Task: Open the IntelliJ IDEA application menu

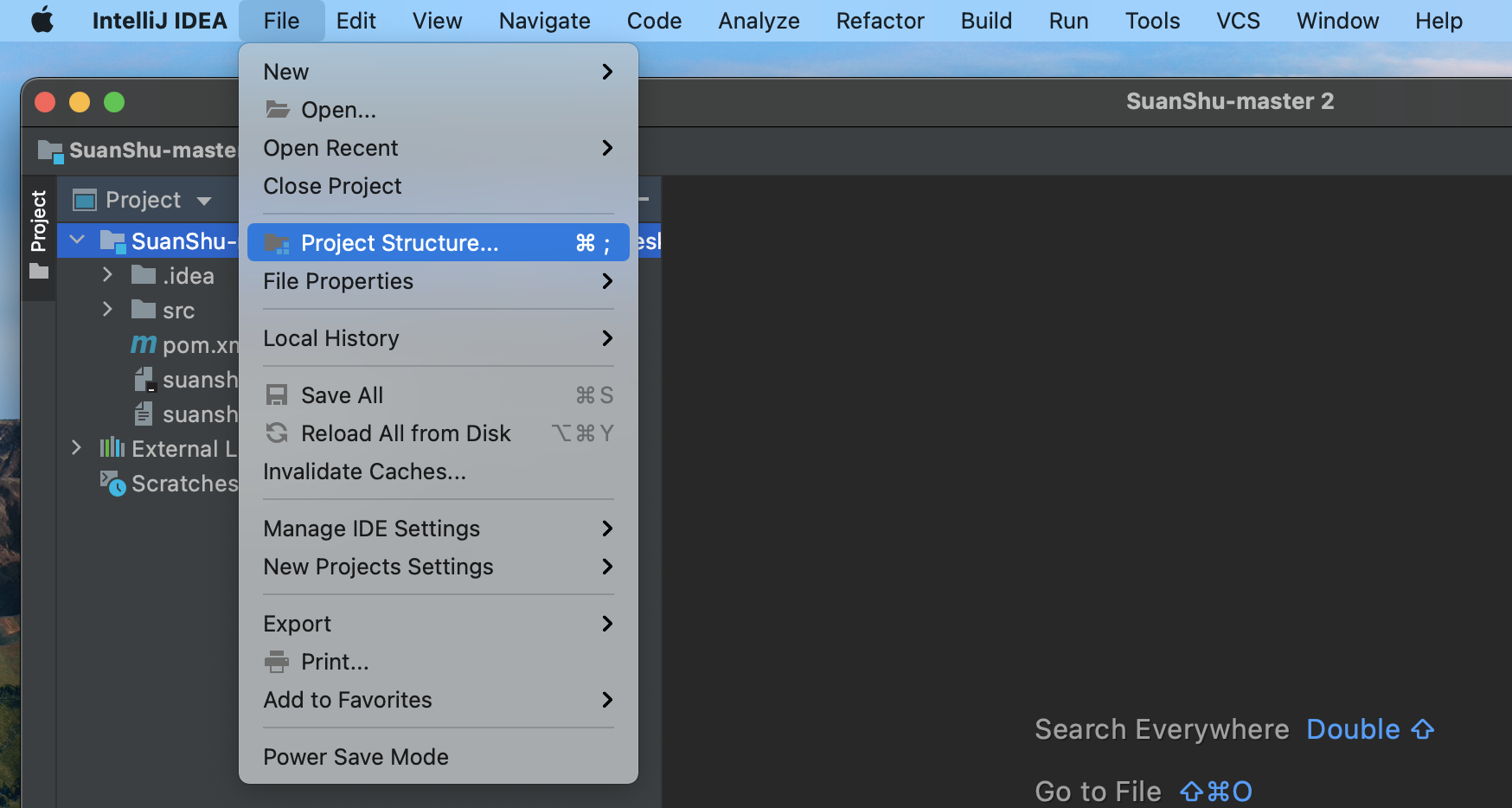Action: click(x=160, y=20)
